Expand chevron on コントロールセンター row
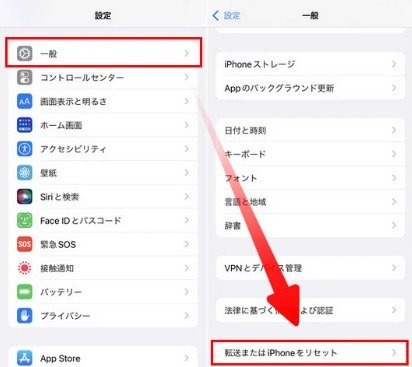Screen dimensions: 412x367 187,77
